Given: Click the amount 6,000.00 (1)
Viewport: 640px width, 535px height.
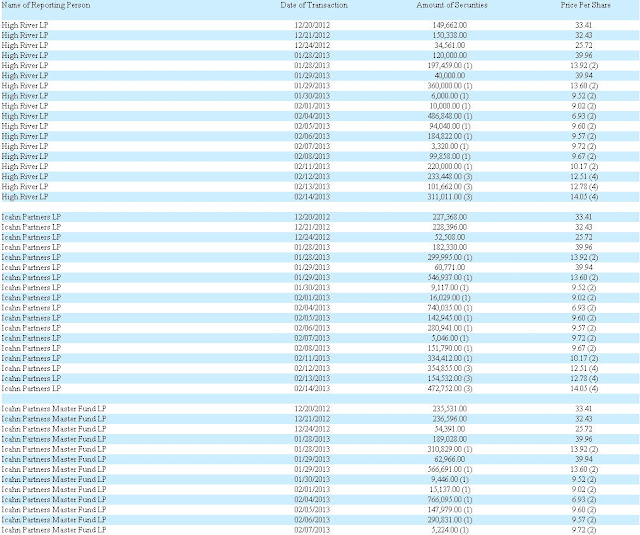Looking at the screenshot, I should tap(450, 96).
